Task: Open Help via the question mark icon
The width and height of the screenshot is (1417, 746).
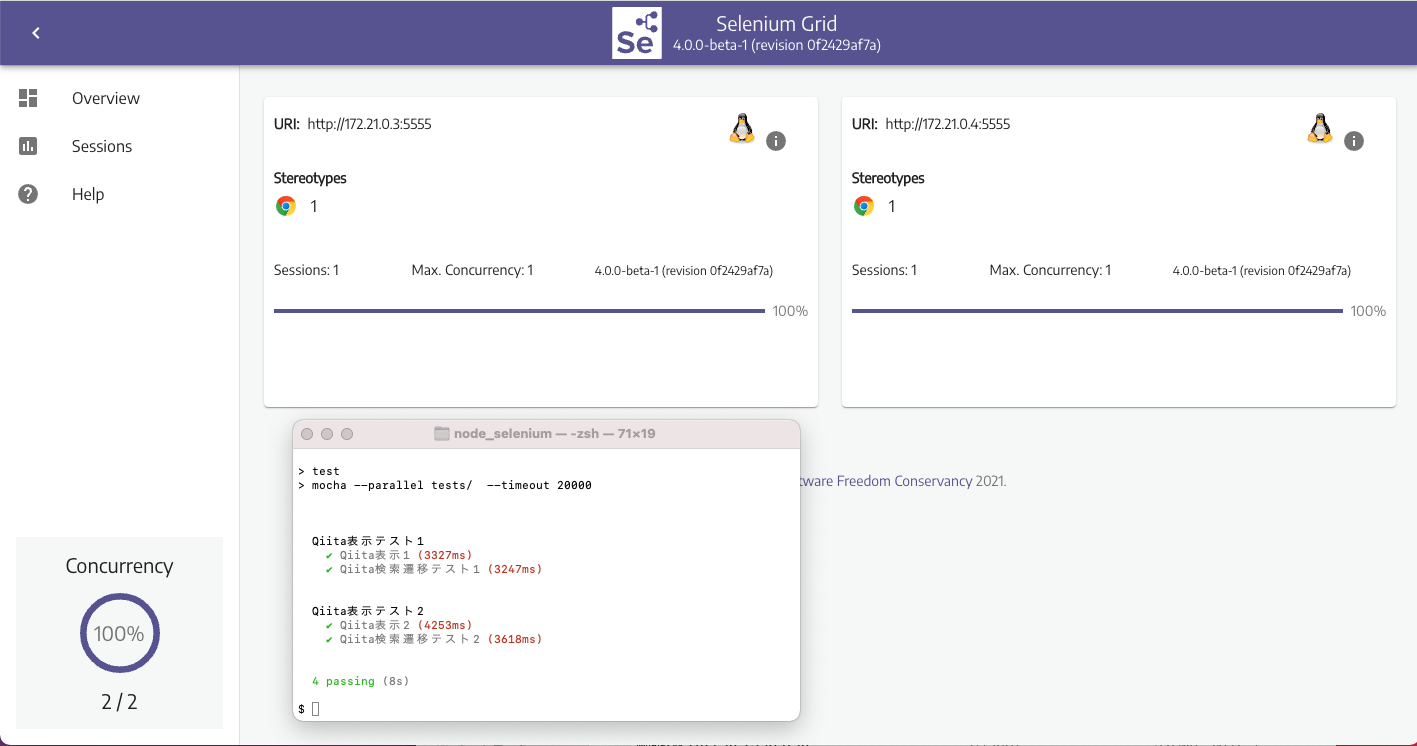Action: coord(27,194)
